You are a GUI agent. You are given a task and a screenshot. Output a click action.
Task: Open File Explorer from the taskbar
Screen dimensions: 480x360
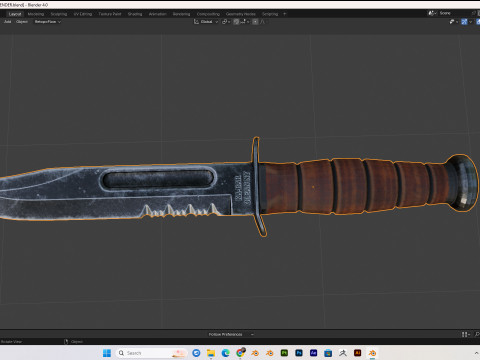point(211,353)
